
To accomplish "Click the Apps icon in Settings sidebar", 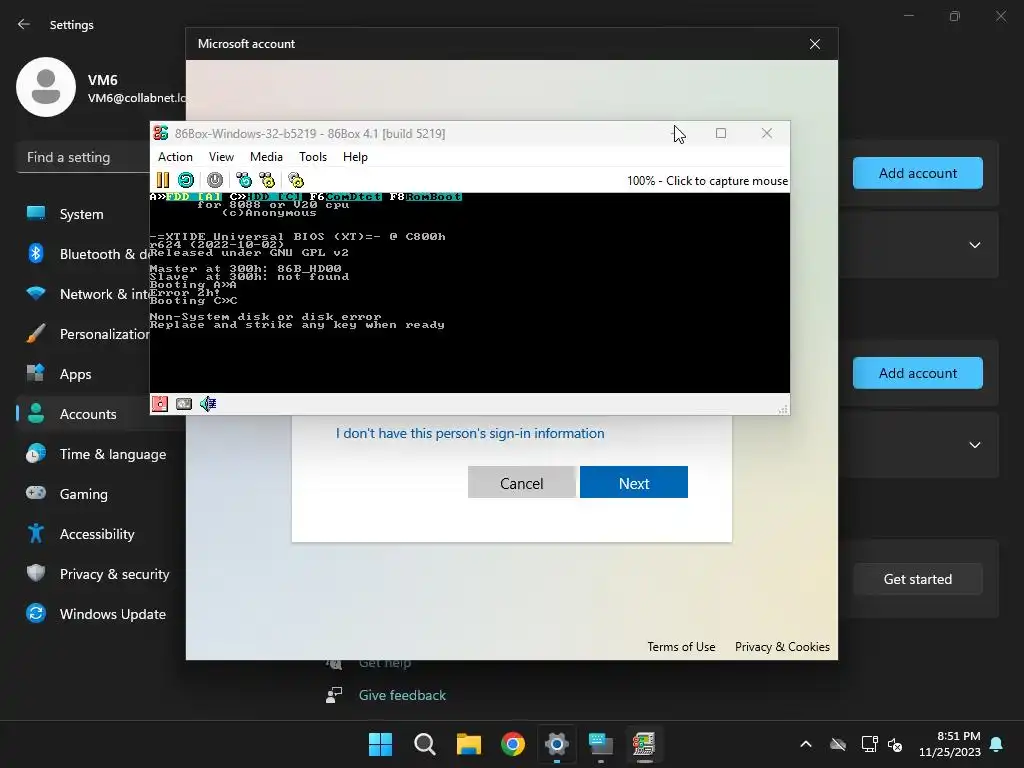I will point(36,374).
